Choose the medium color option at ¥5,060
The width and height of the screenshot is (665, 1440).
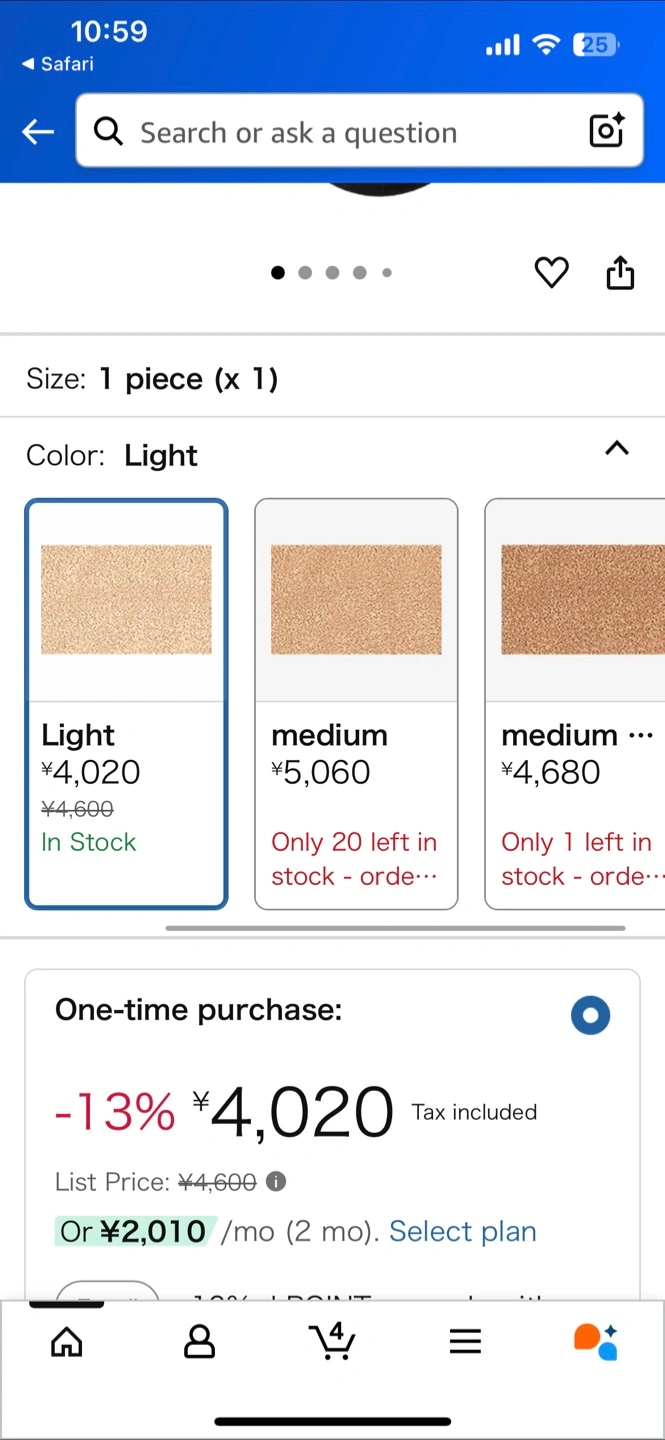tap(356, 704)
